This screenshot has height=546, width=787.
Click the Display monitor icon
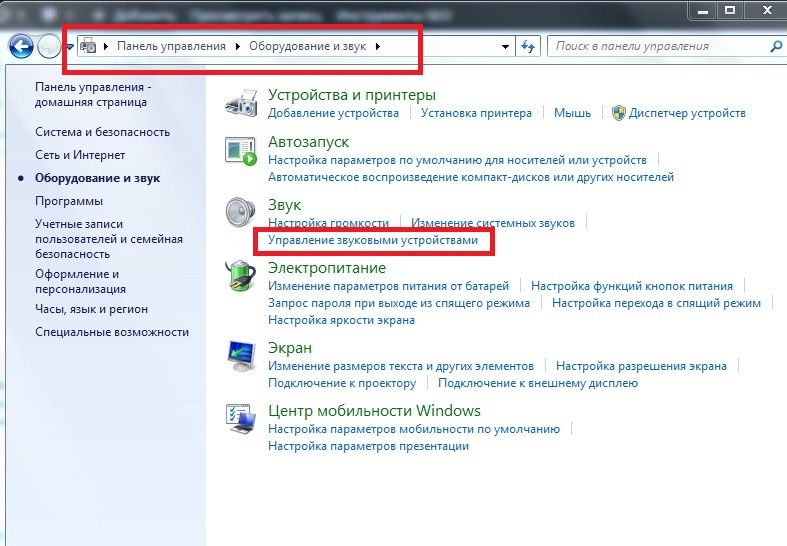241,355
